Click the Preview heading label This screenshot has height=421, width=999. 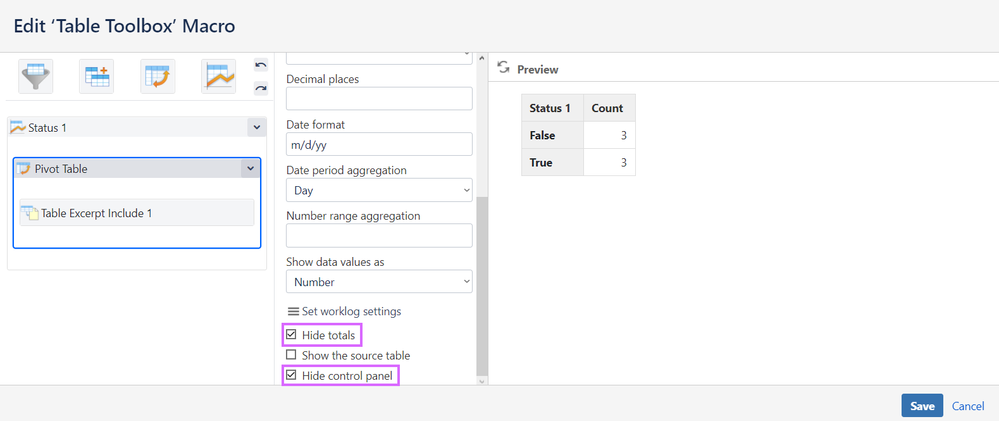click(538, 69)
